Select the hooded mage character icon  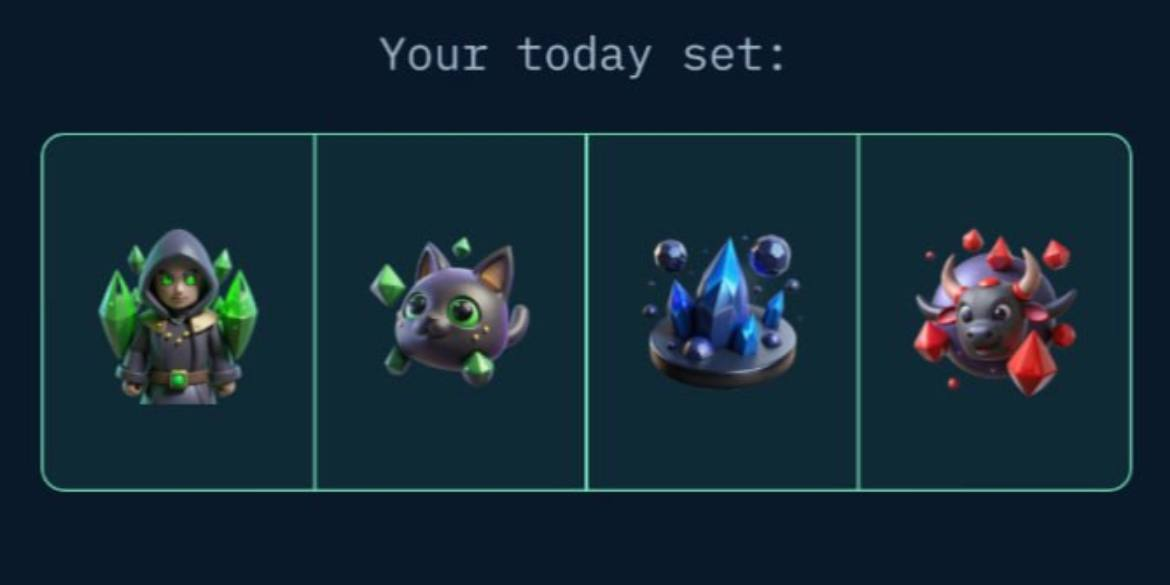coord(178,316)
